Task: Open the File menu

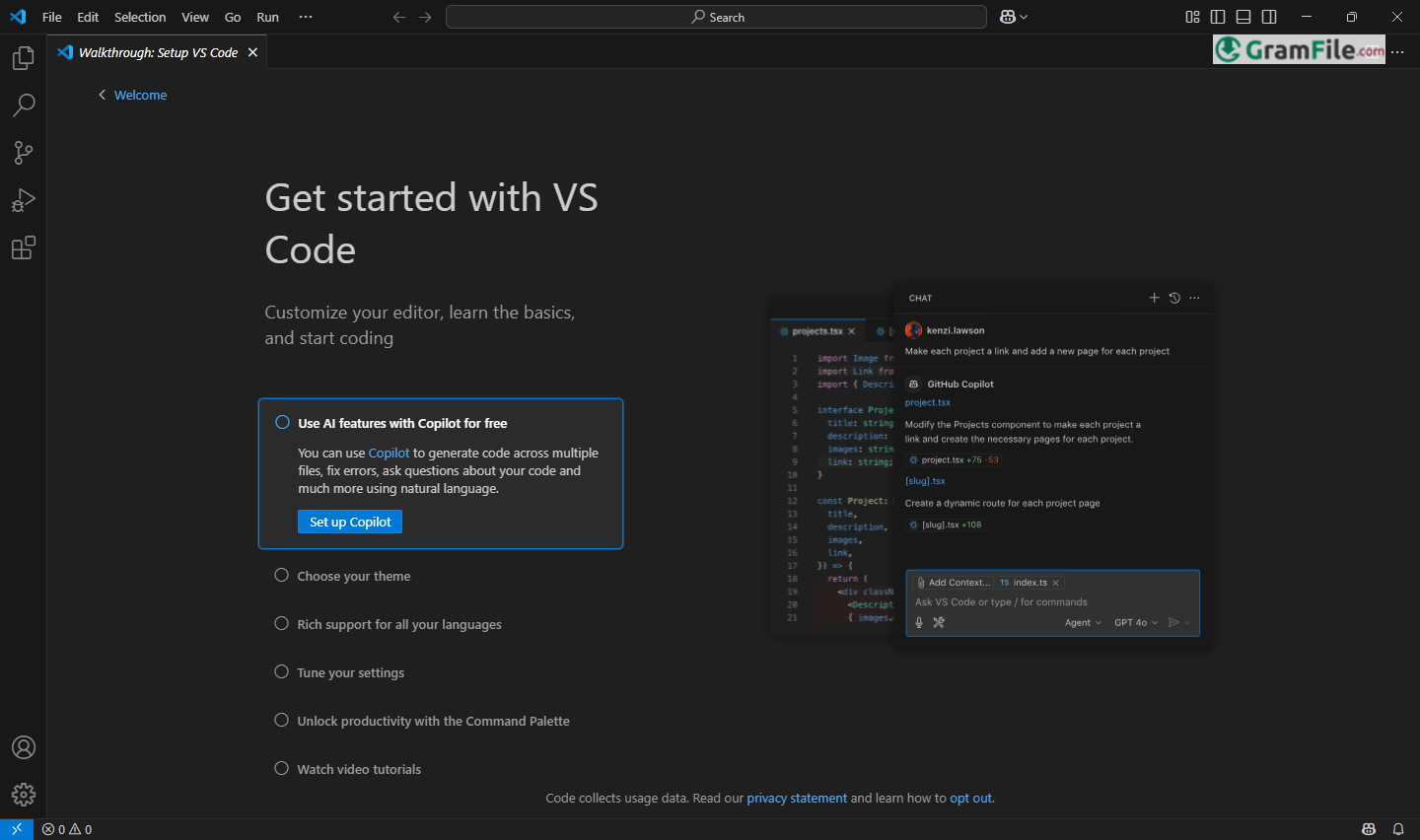Action: point(52,17)
